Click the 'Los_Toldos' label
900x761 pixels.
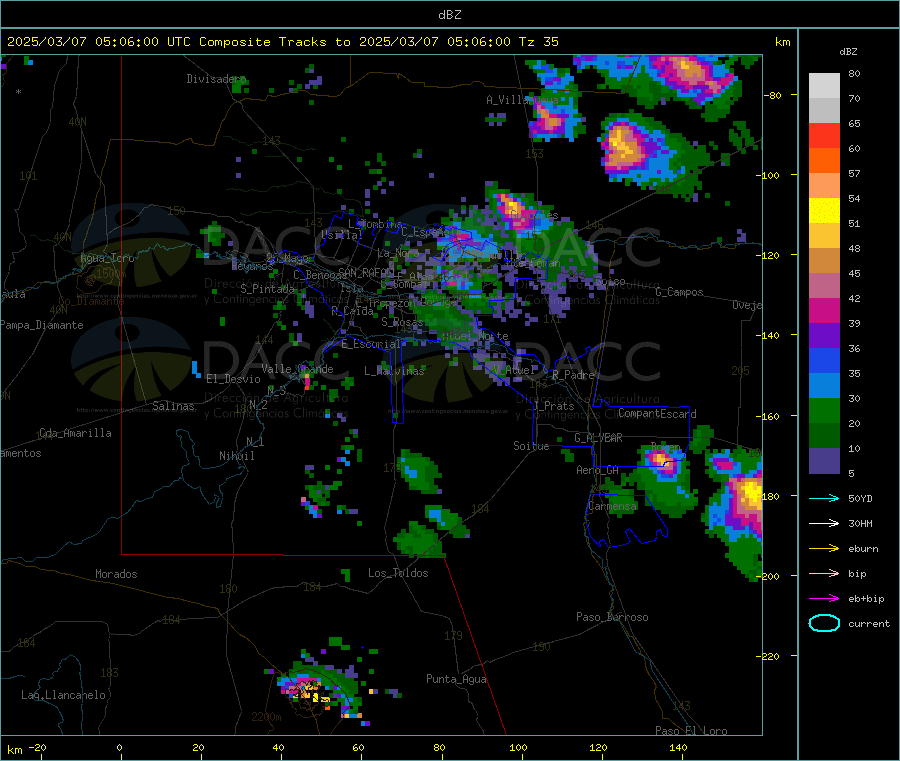[x=398, y=573]
